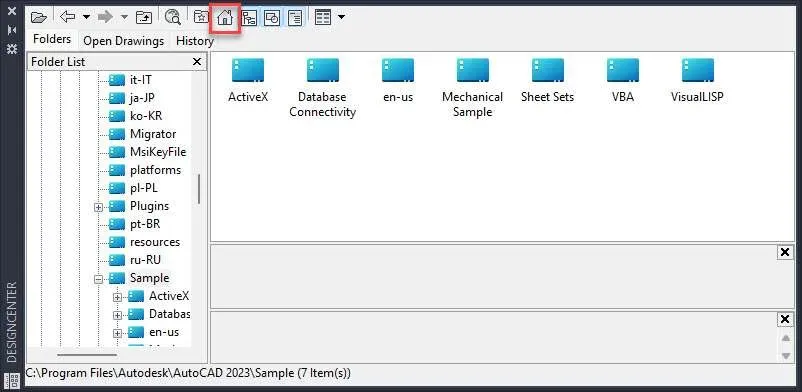Viewport: 802px width, 392px height.
Task: Click the Views icon
Action: pyautogui.click(x=323, y=17)
